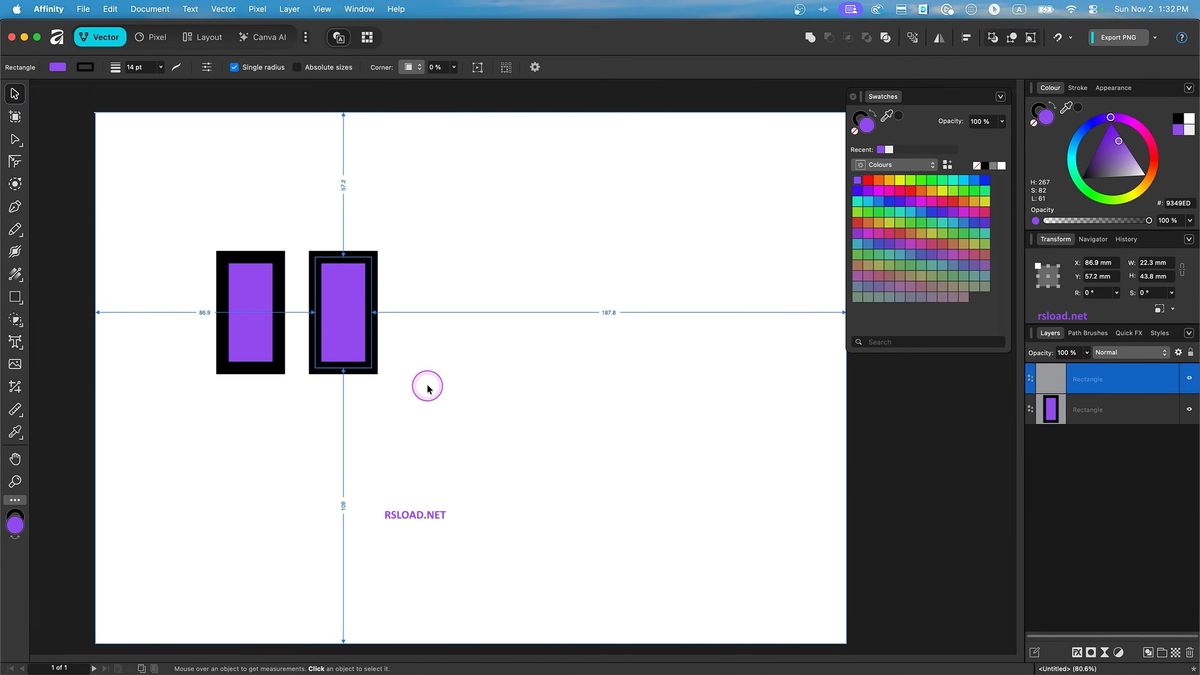Select the Pen tool

[14, 206]
